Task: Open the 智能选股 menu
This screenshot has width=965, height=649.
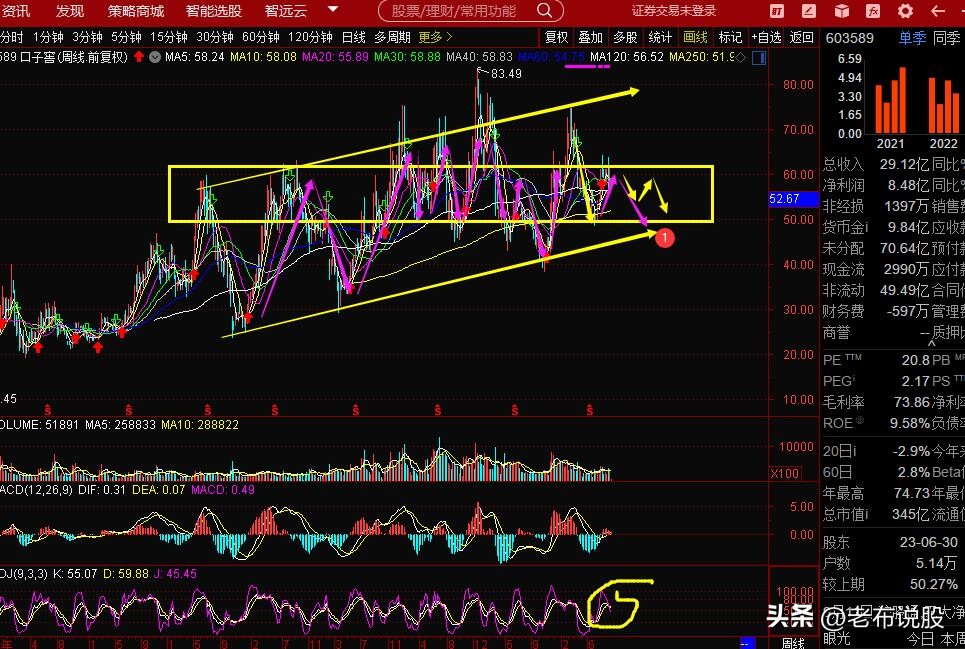Action: (214, 11)
